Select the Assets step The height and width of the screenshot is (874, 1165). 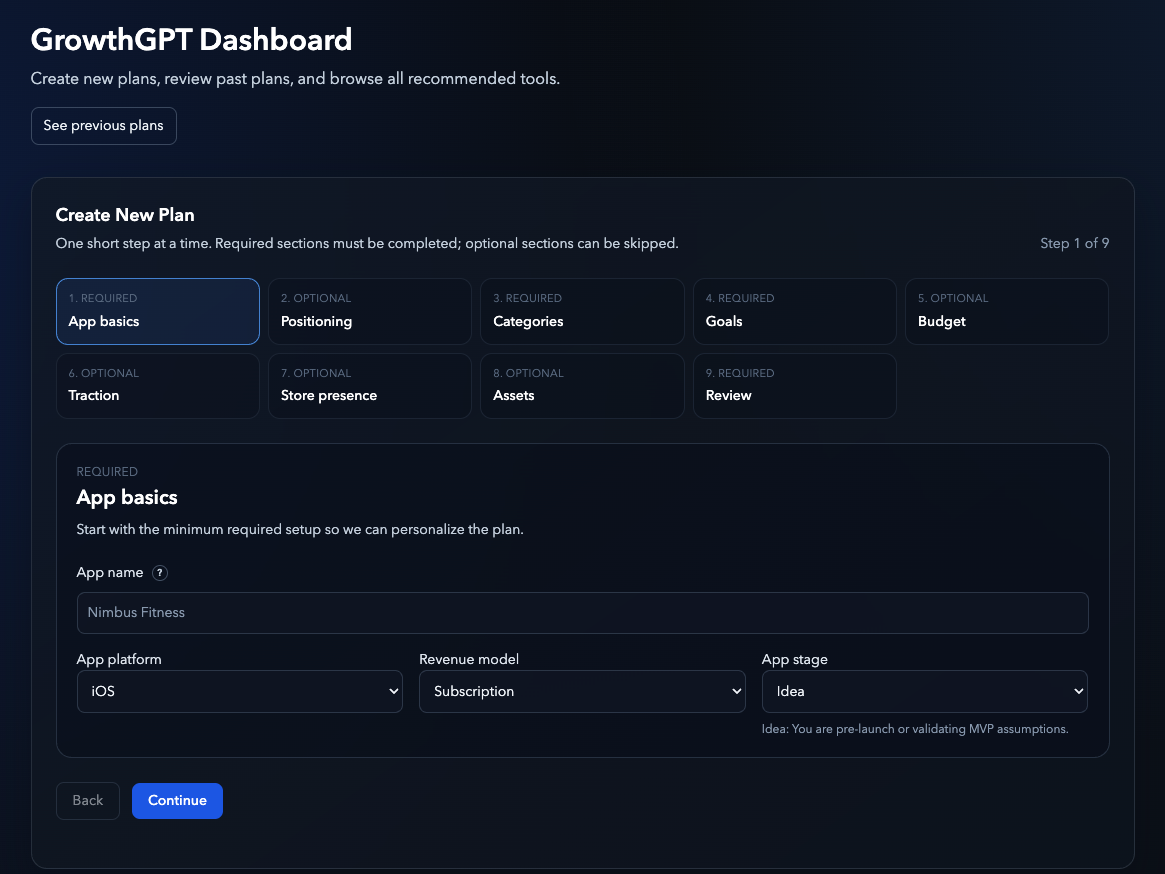coord(582,386)
